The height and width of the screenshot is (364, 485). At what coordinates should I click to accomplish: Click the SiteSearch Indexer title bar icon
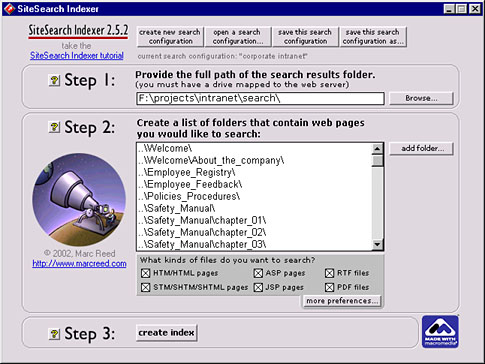[9, 9]
